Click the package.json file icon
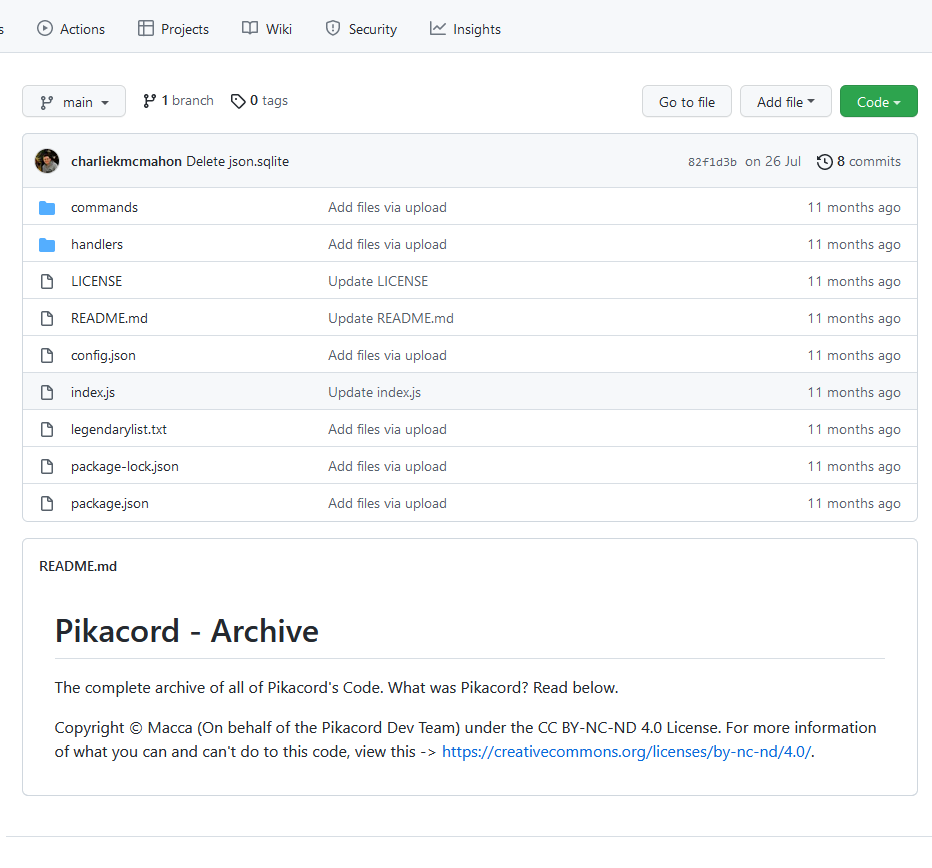 [47, 504]
